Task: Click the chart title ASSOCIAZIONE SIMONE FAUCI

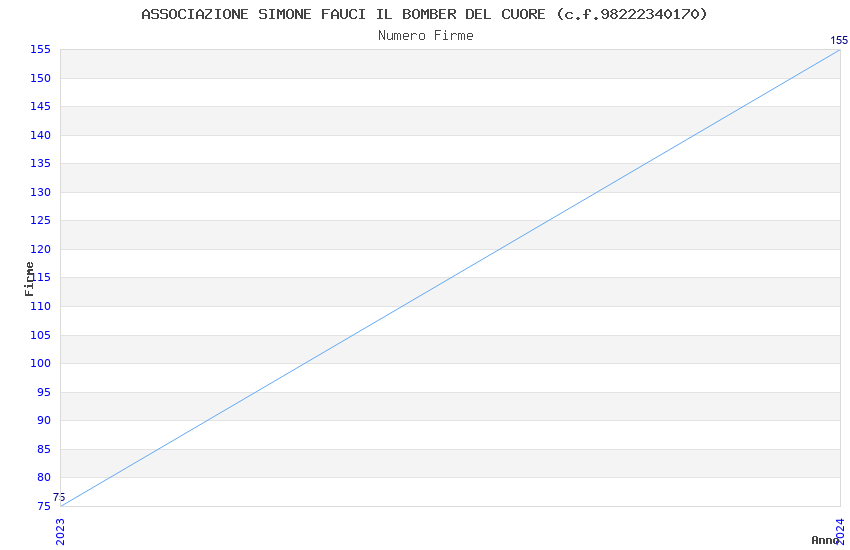Action: point(424,14)
